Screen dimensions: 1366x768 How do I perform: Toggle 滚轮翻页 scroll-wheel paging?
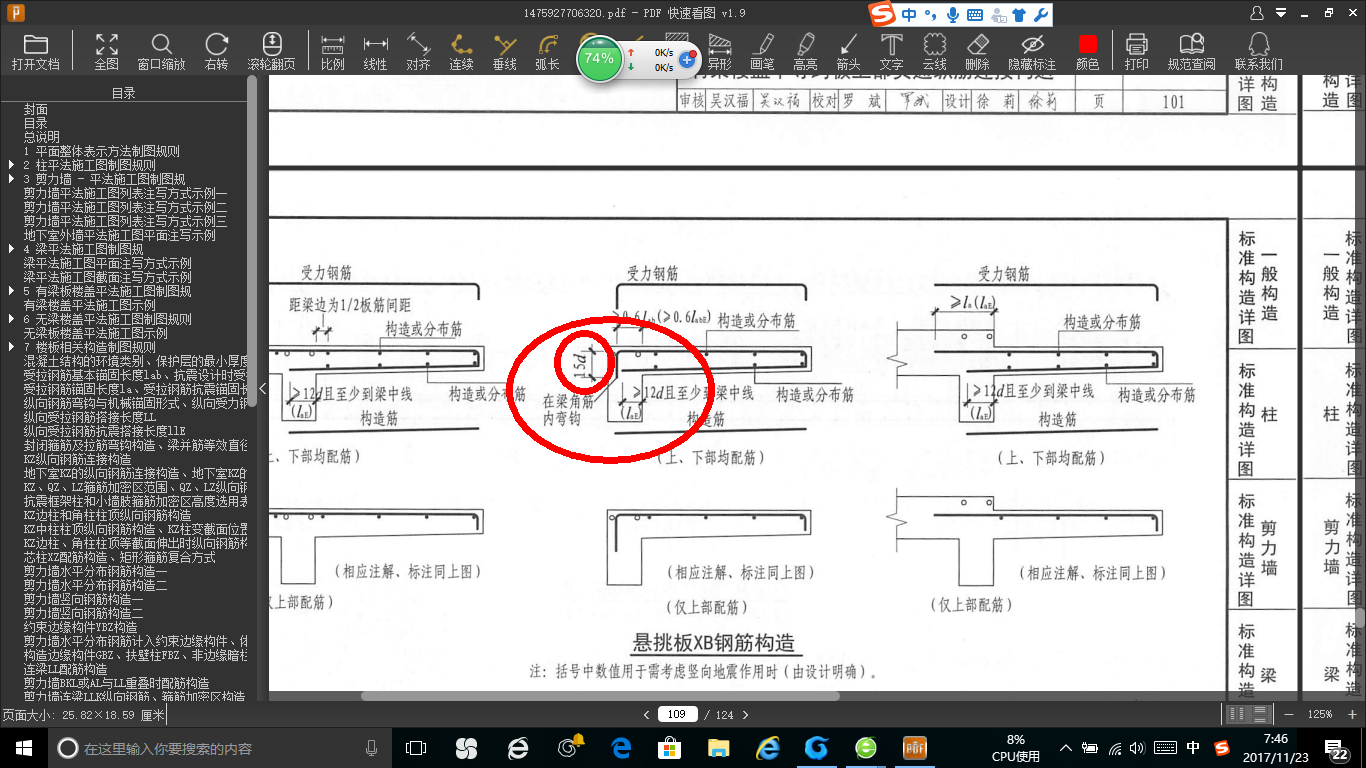point(272,52)
